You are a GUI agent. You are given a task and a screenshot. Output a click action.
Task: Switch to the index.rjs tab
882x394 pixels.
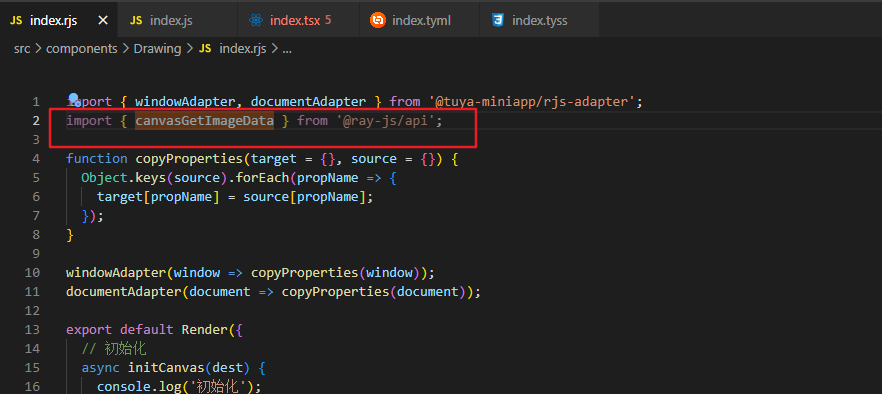(59, 21)
